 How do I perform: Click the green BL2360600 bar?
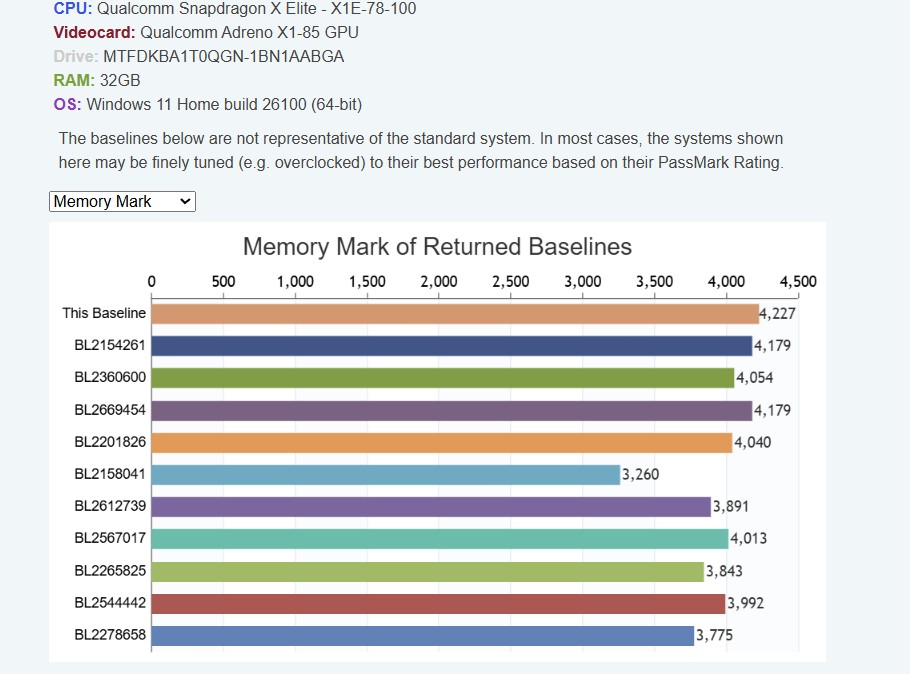(442, 378)
